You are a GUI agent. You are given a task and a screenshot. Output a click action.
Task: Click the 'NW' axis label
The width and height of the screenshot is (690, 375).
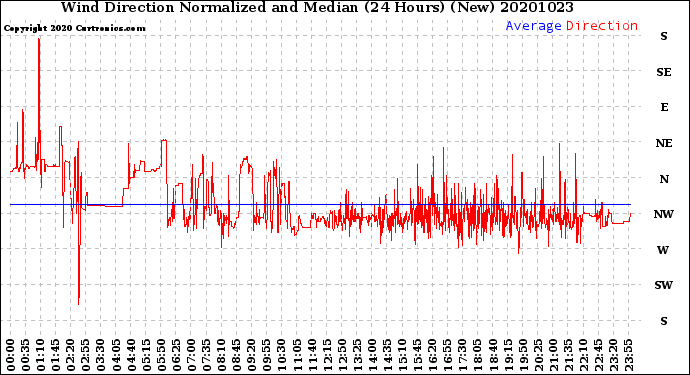pyautogui.click(x=664, y=214)
